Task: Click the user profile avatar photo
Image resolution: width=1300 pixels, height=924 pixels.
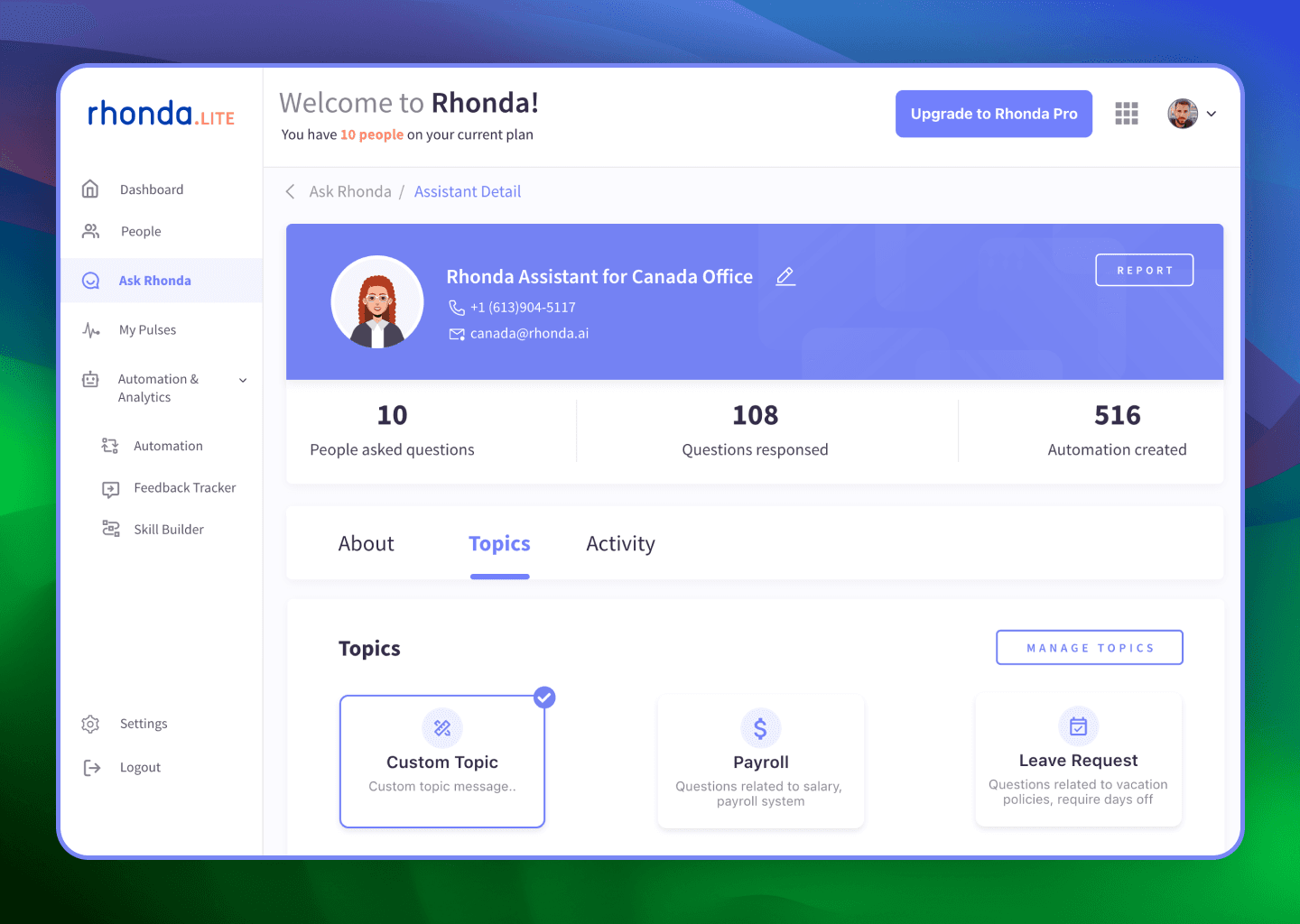Action: (1182, 113)
